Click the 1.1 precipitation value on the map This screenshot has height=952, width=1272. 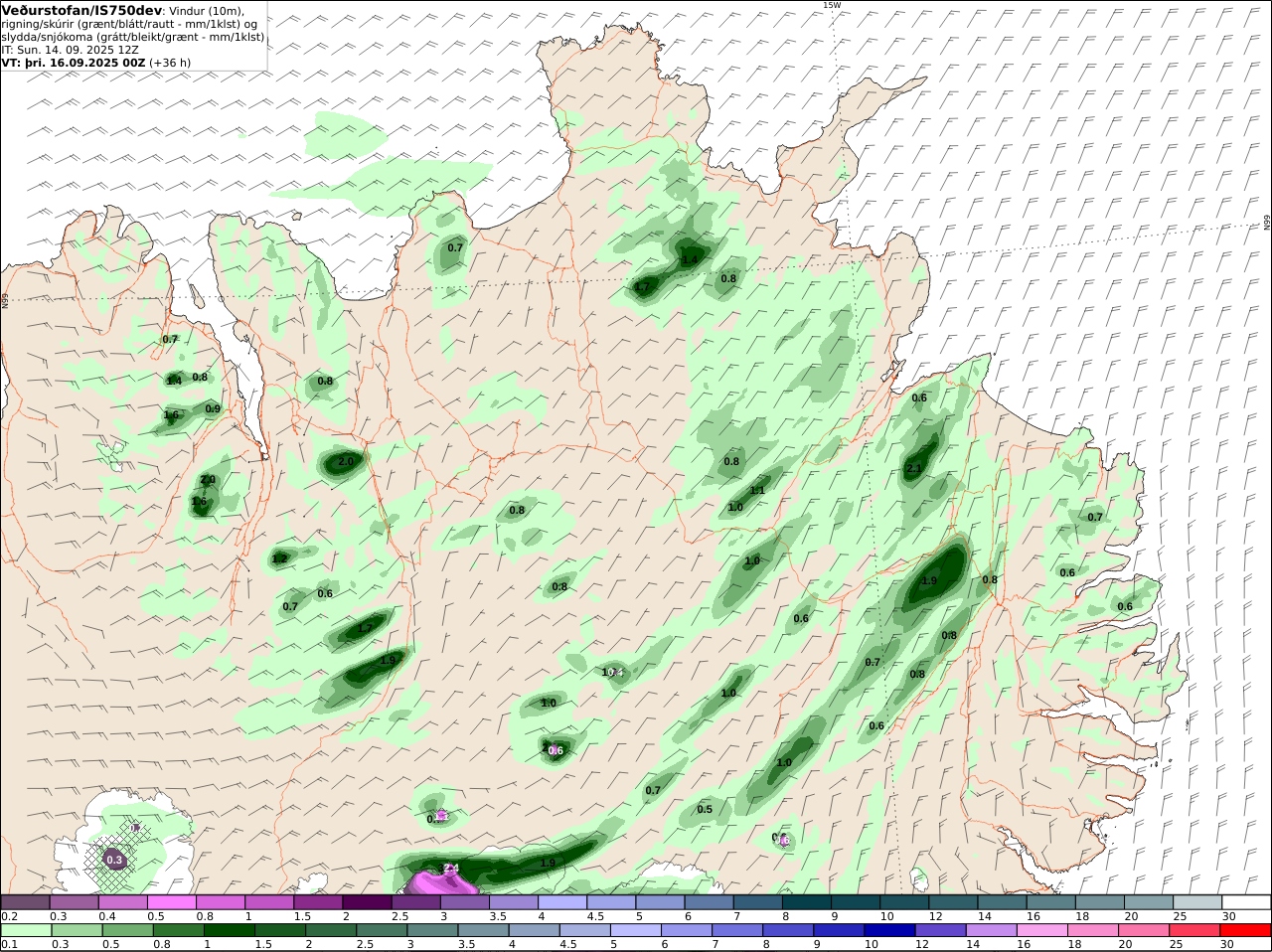[757, 490]
